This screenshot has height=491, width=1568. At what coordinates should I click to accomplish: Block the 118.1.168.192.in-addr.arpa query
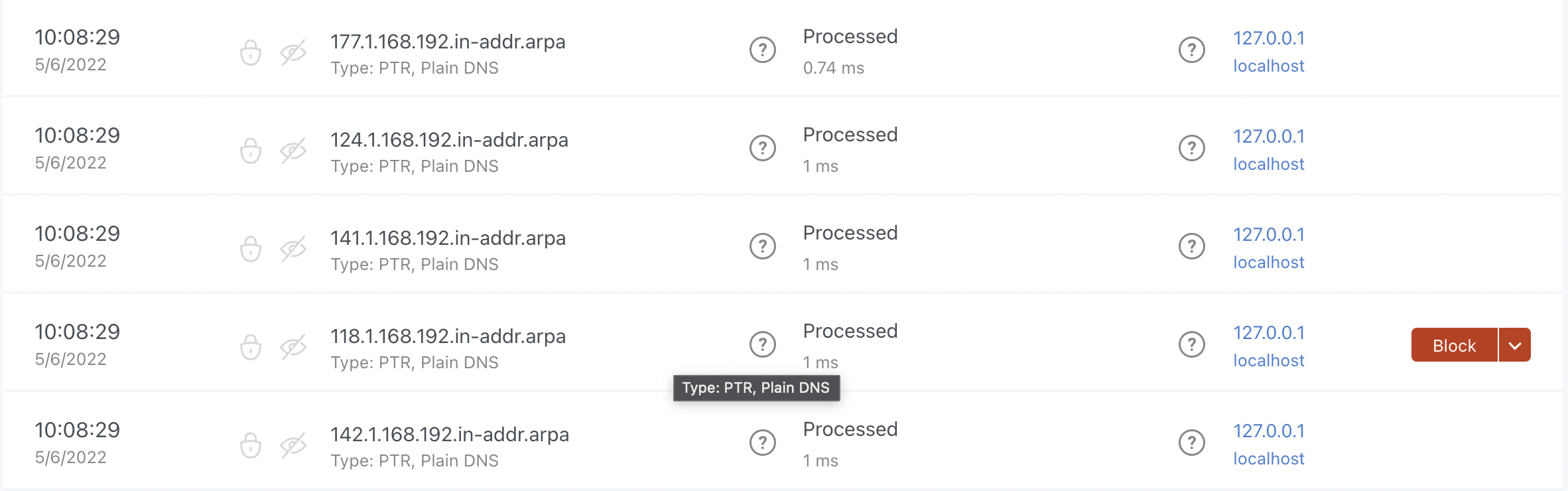point(1454,345)
